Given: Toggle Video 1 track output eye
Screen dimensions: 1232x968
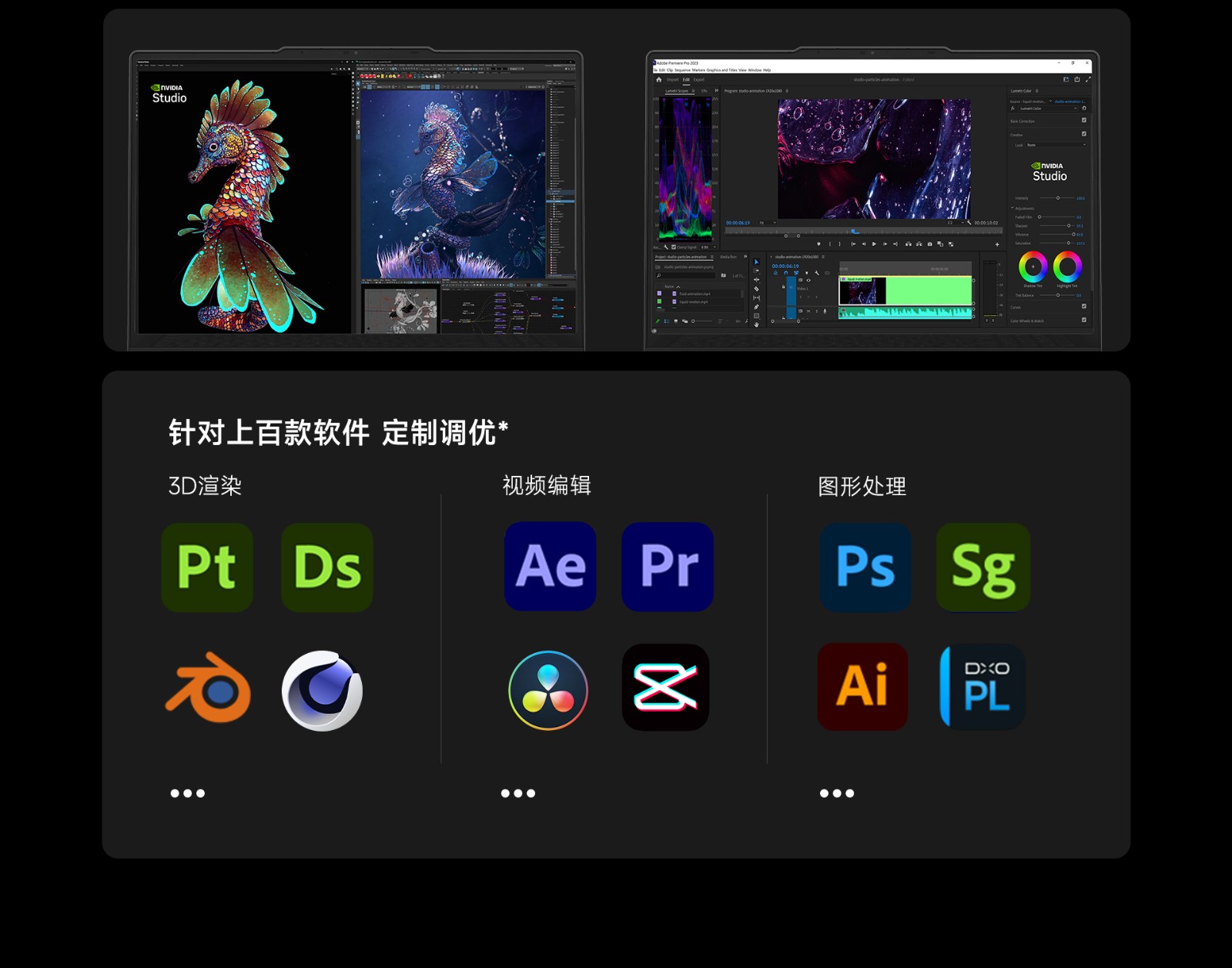Looking at the screenshot, I should [x=808, y=280].
